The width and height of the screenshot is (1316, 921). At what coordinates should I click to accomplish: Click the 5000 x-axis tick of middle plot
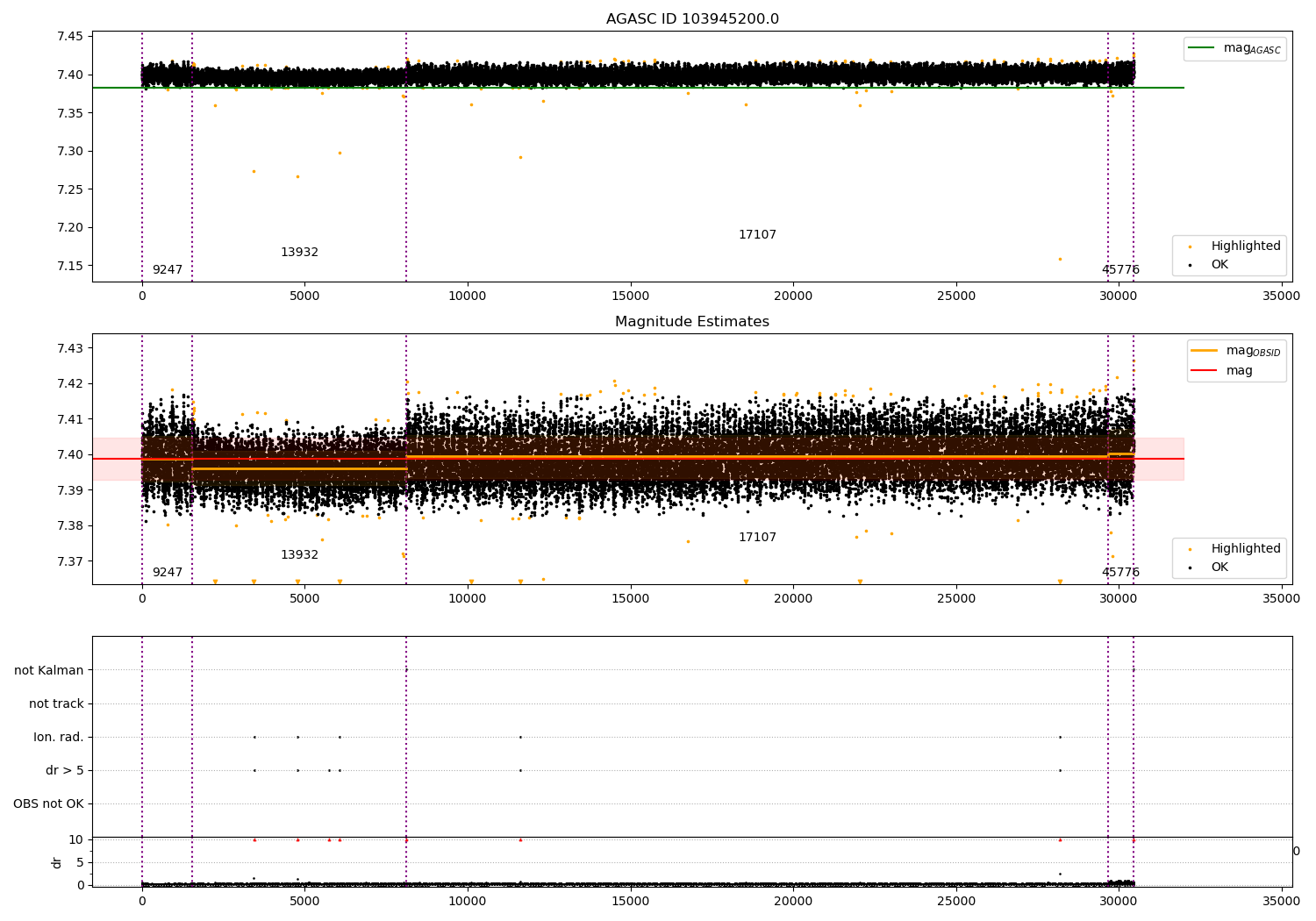(304, 599)
